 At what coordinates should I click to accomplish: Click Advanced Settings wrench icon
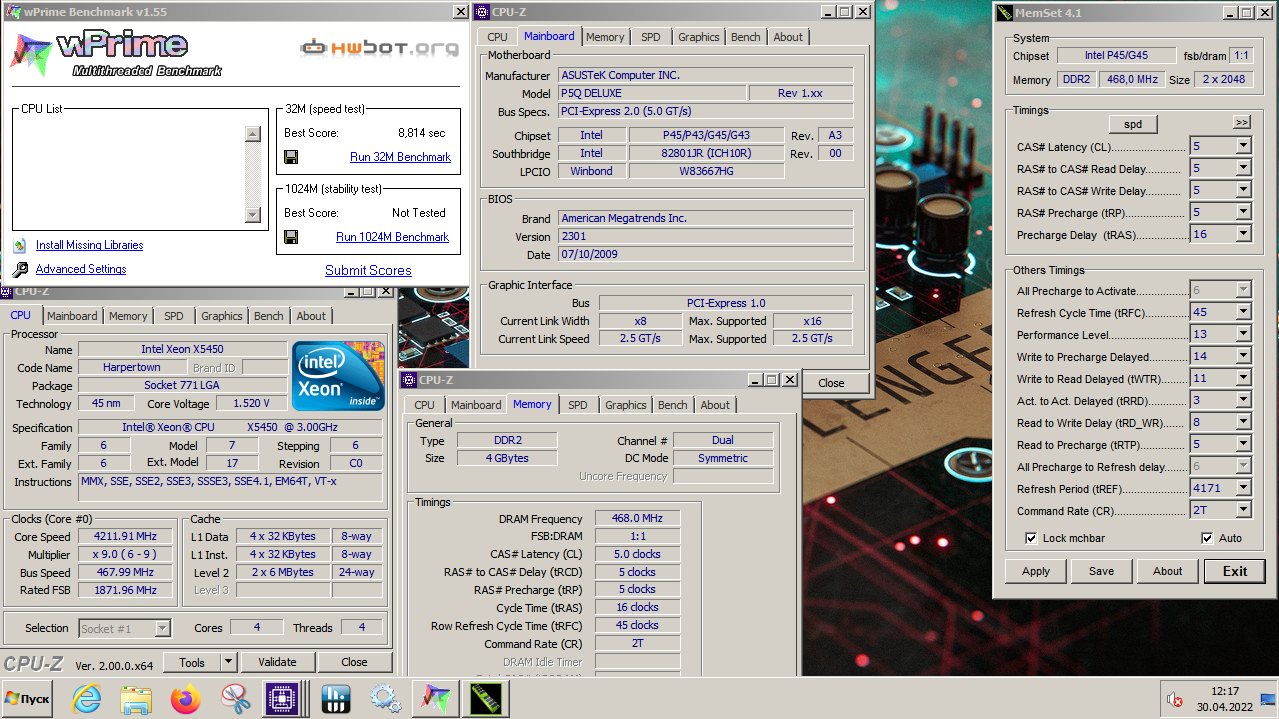pyautogui.click(x=20, y=270)
